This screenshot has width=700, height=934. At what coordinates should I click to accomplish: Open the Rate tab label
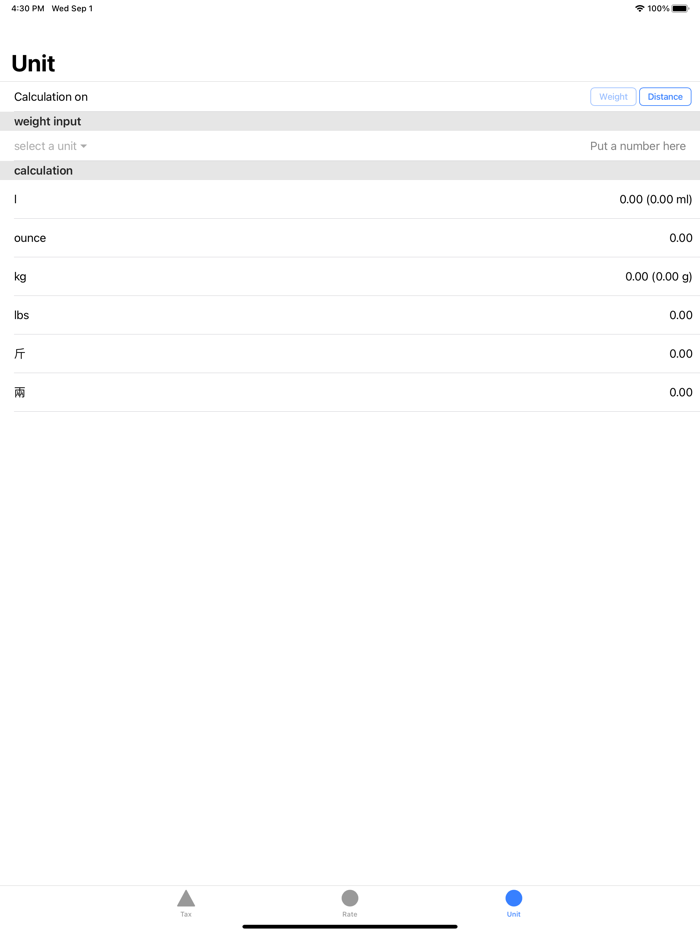tap(350, 914)
